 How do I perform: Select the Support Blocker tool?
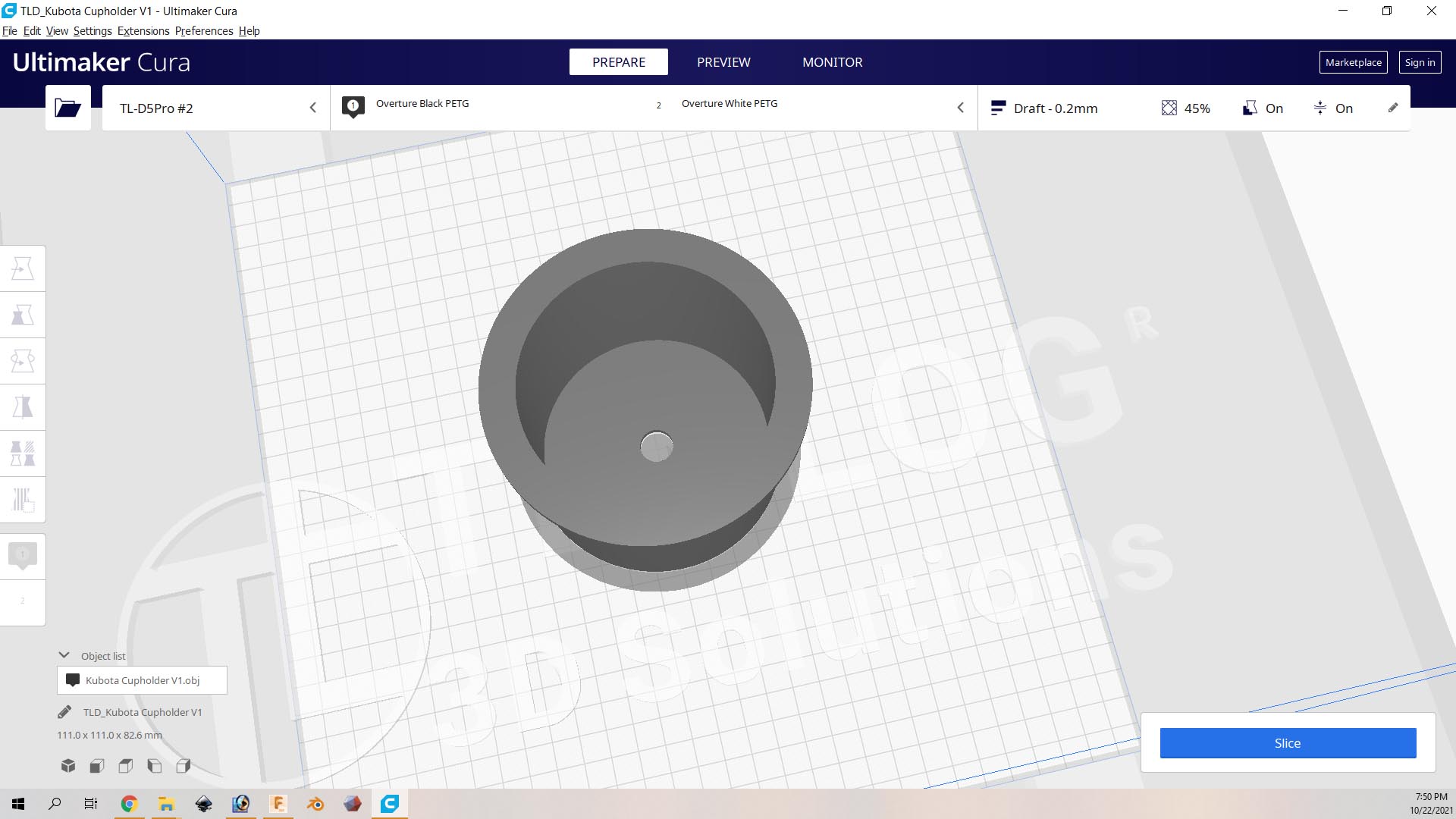tap(23, 500)
